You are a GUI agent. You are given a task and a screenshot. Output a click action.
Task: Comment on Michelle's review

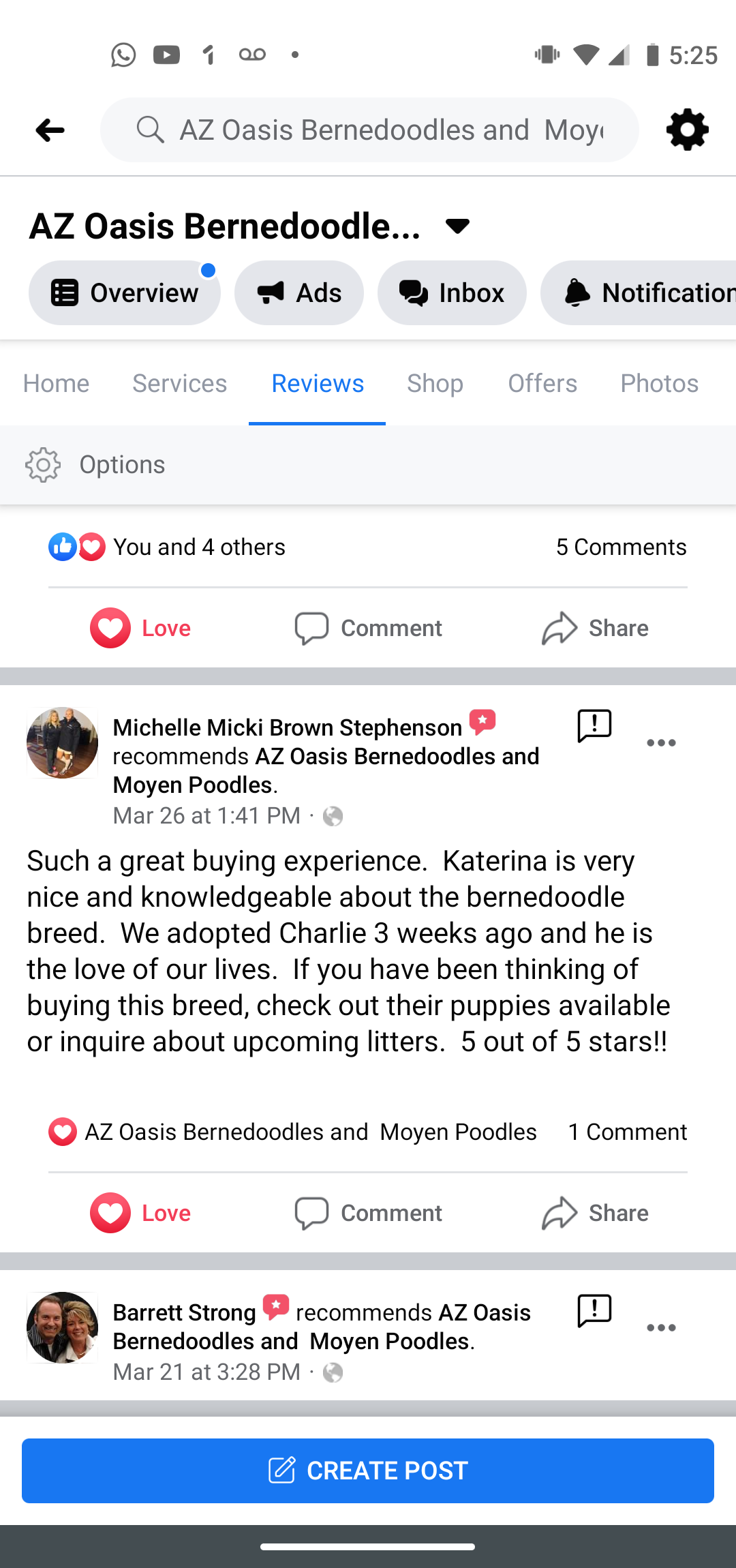pyautogui.click(x=369, y=1213)
